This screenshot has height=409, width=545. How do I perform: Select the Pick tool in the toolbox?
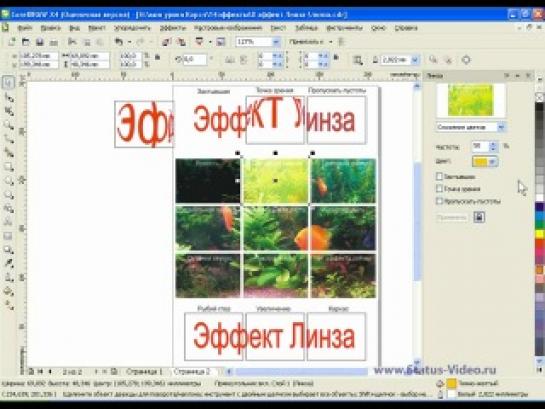click(x=8, y=83)
